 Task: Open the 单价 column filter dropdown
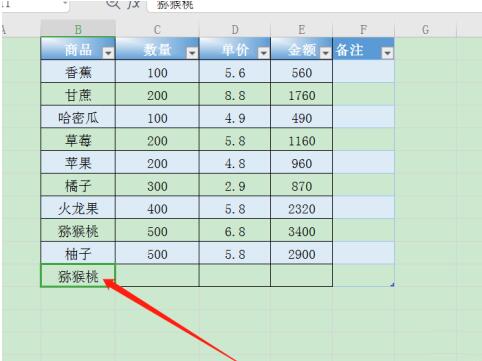263,53
